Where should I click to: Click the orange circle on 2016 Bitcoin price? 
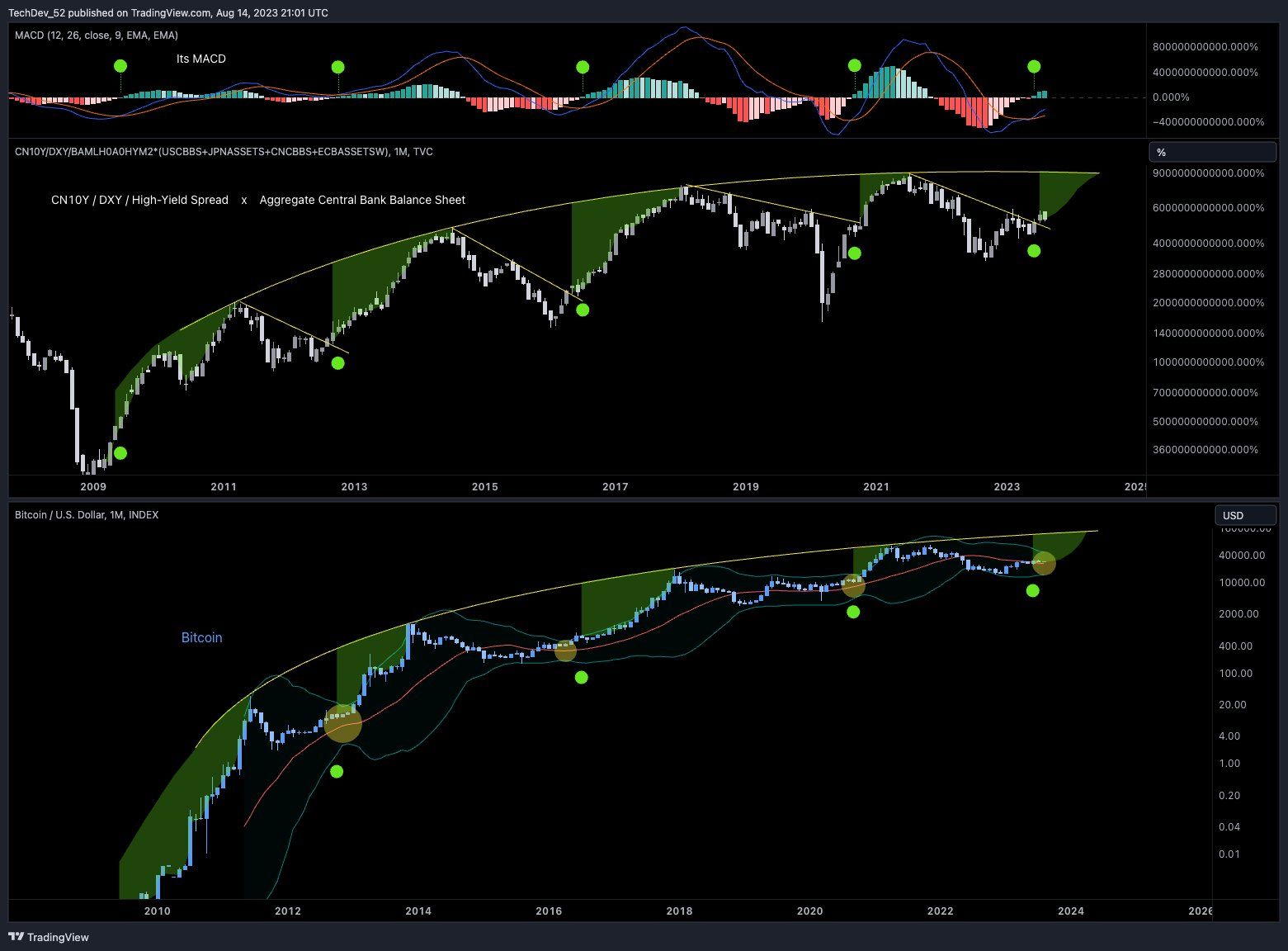point(565,651)
